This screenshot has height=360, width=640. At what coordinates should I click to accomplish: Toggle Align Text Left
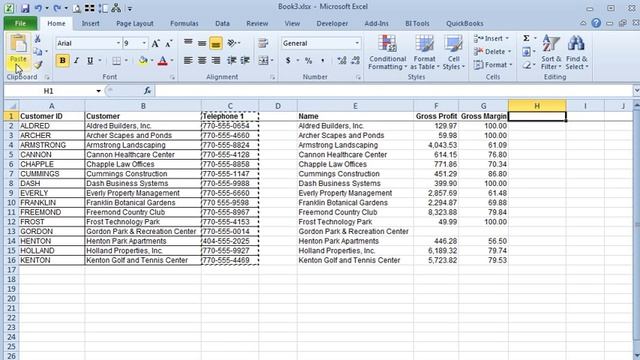click(x=188, y=61)
